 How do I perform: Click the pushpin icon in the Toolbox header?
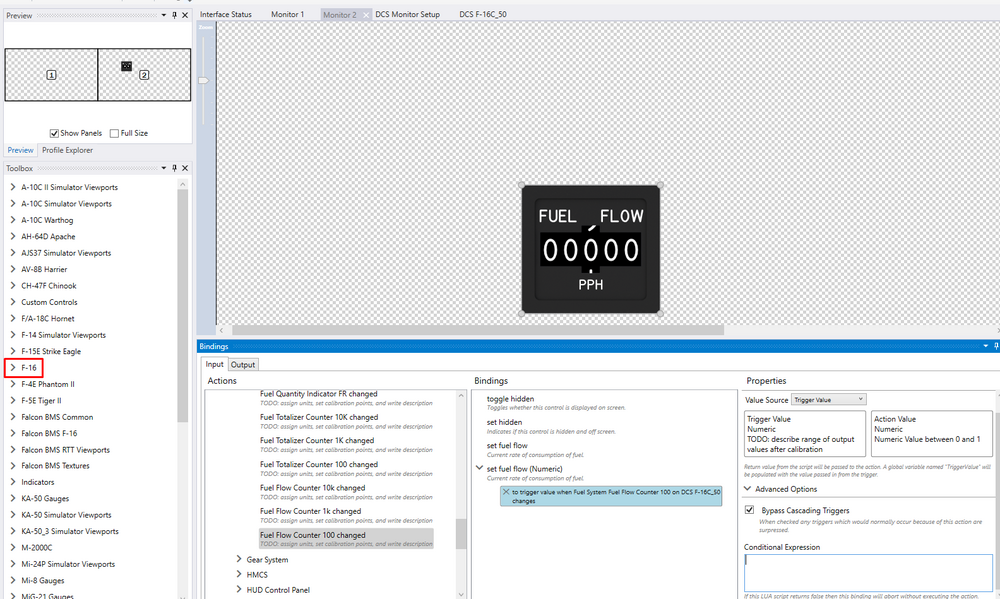[x=174, y=169]
